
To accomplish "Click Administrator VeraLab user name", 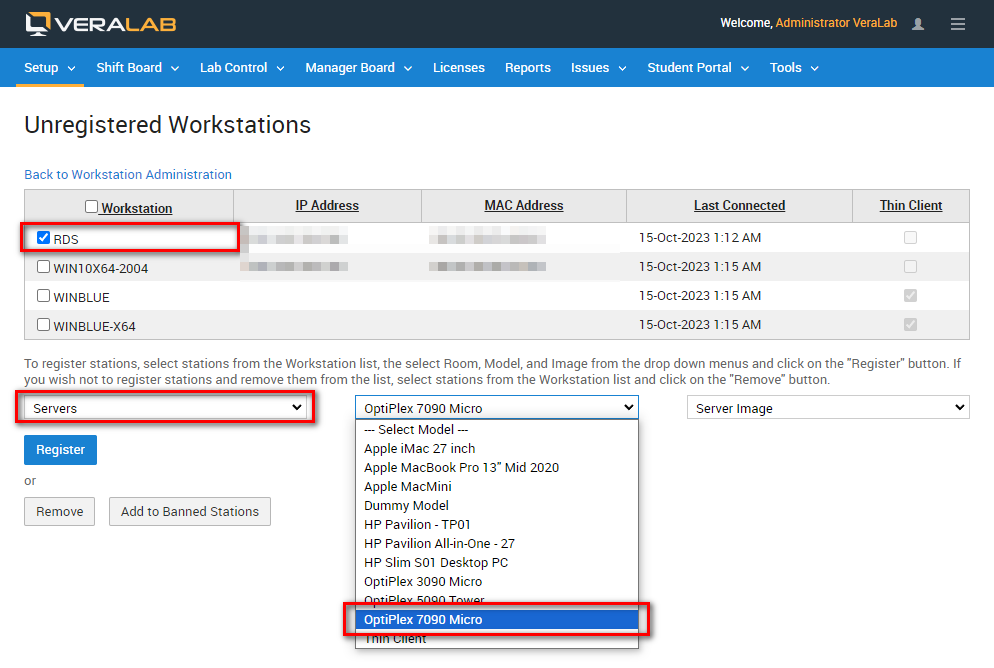I will tap(836, 23).
